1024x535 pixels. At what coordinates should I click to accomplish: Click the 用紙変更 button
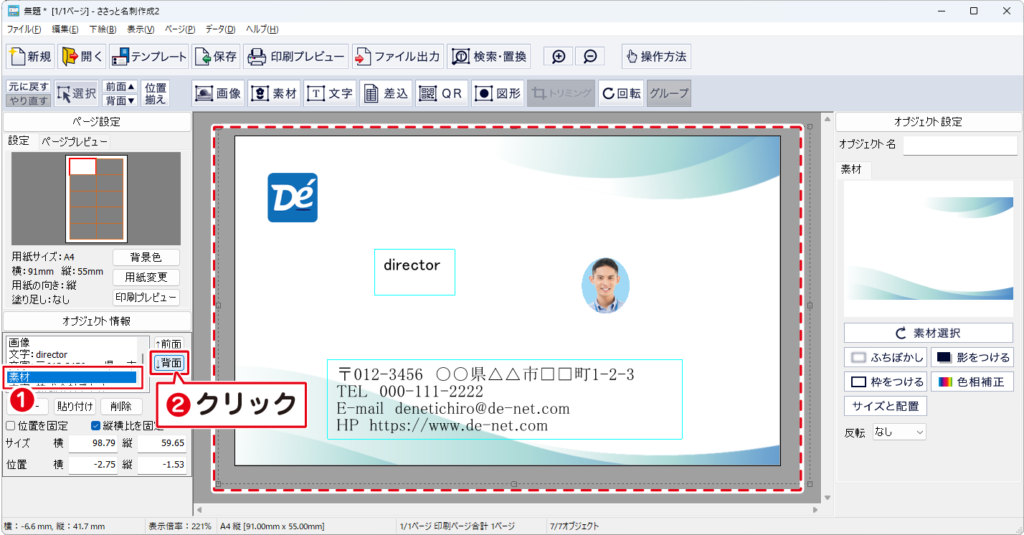[x=146, y=277]
